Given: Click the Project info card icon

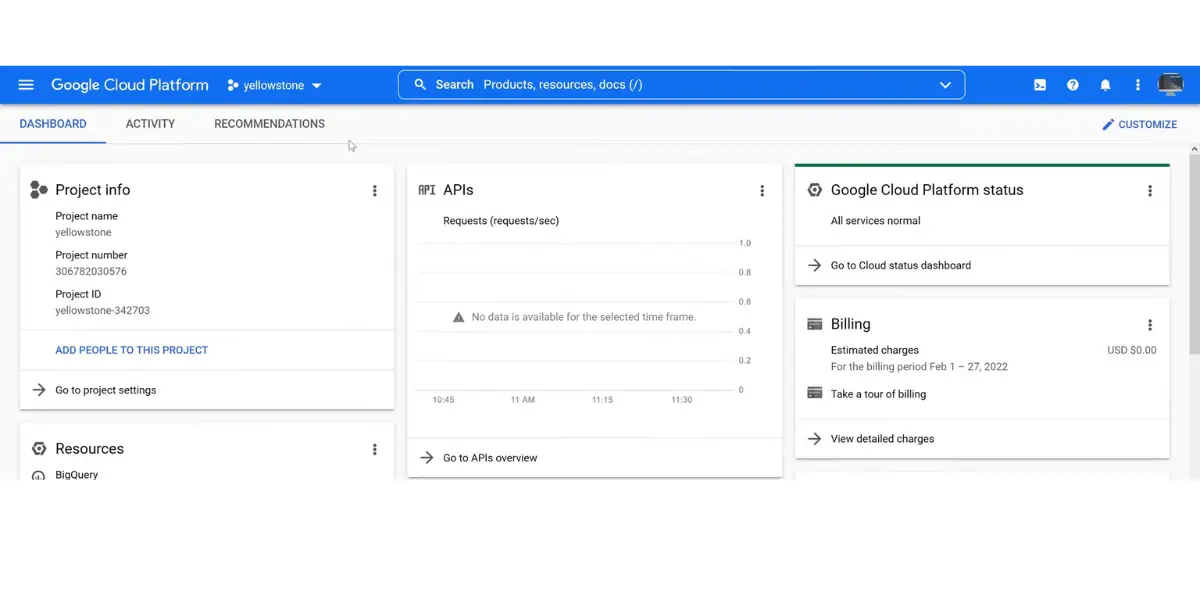Looking at the screenshot, I should pyautogui.click(x=39, y=190).
